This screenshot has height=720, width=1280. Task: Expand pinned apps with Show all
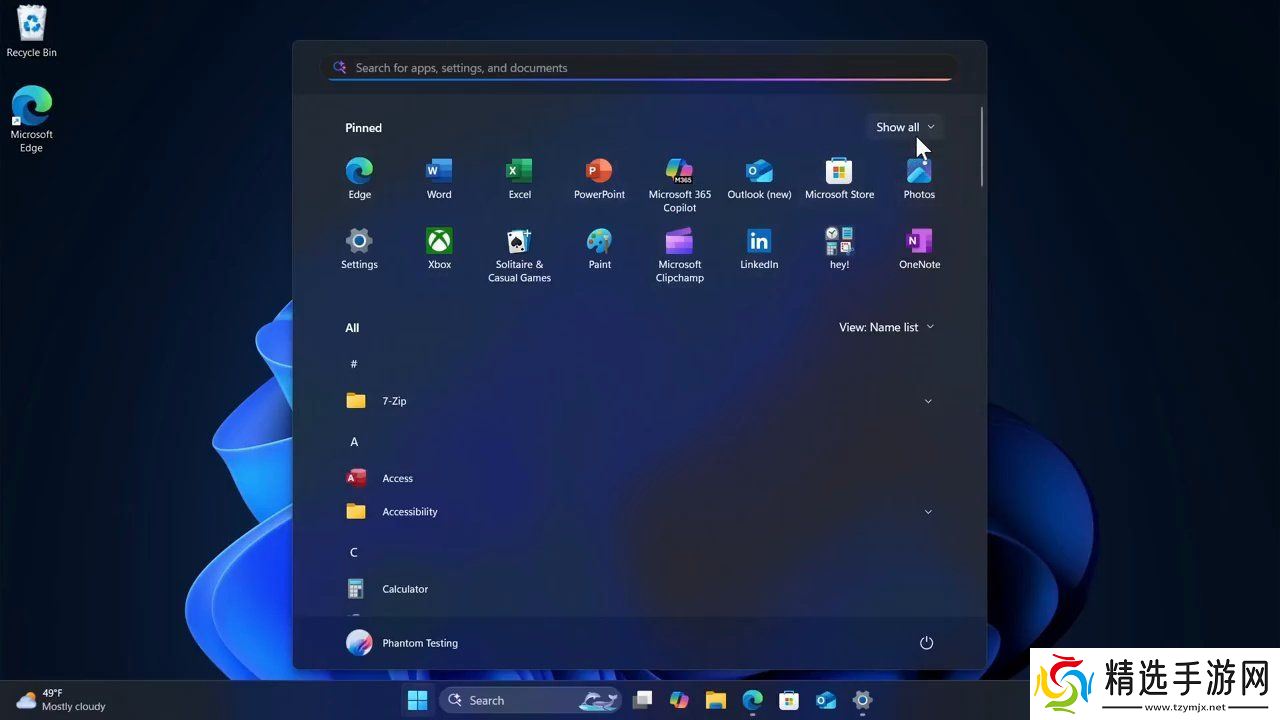904,127
